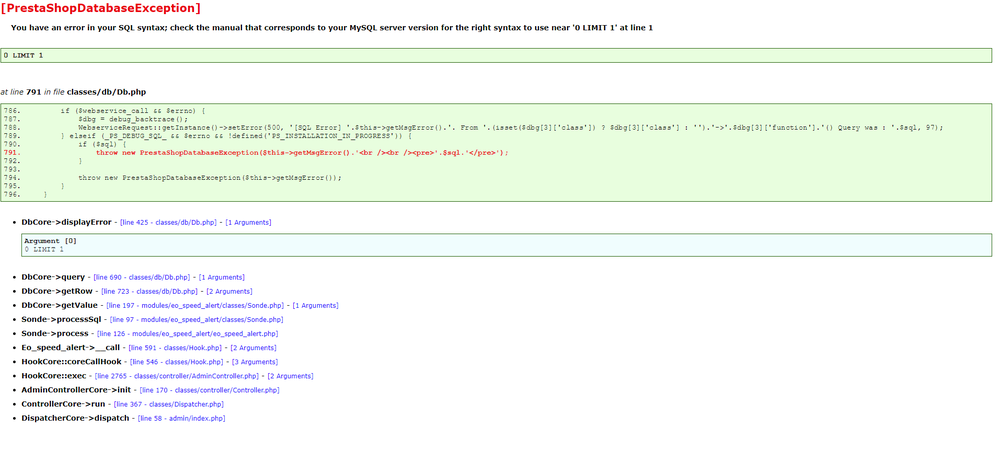Click the SQL syntax error message
This screenshot has height=451, width=1000.
pos(332,28)
